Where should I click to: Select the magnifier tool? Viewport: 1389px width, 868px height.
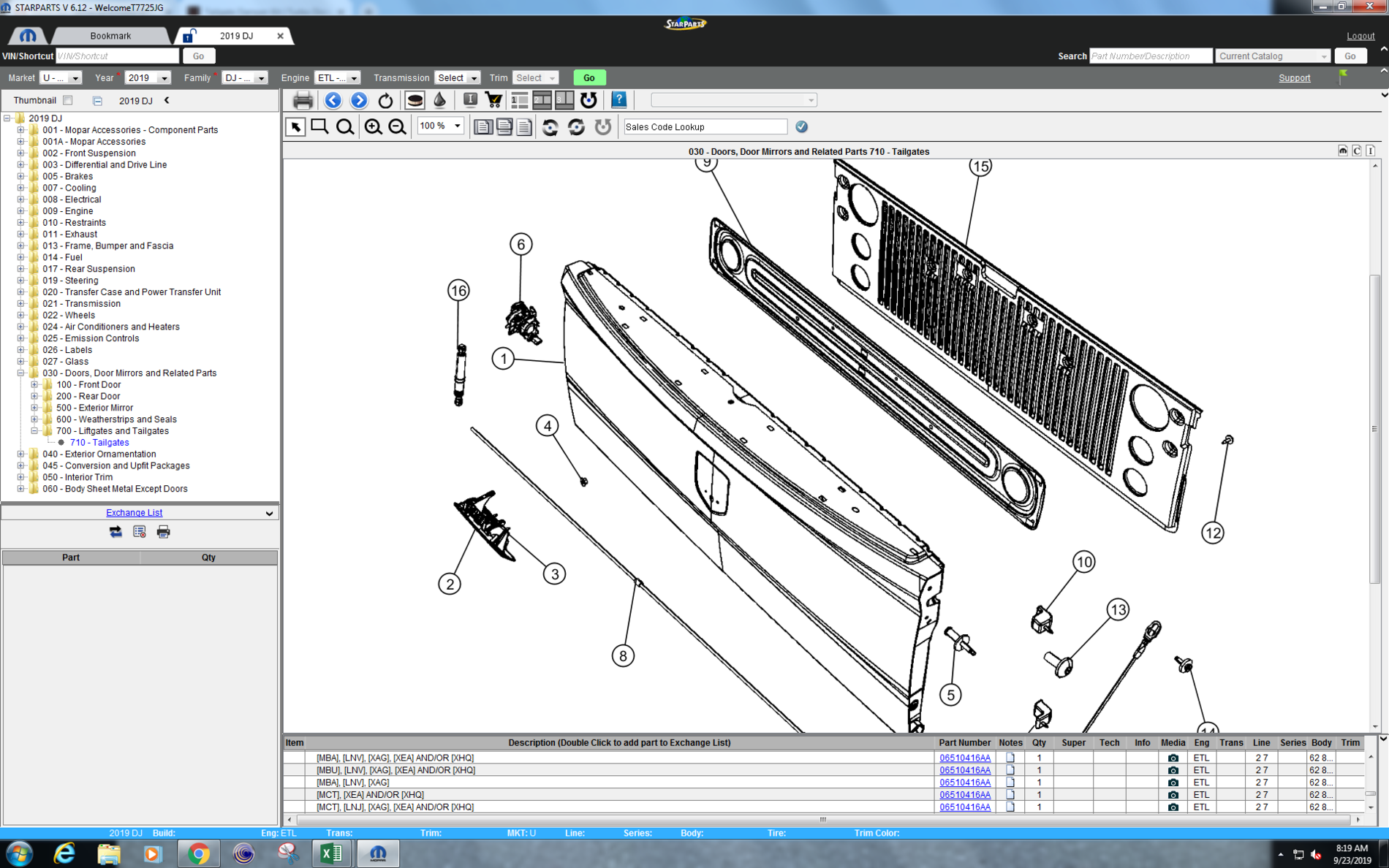click(344, 127)
